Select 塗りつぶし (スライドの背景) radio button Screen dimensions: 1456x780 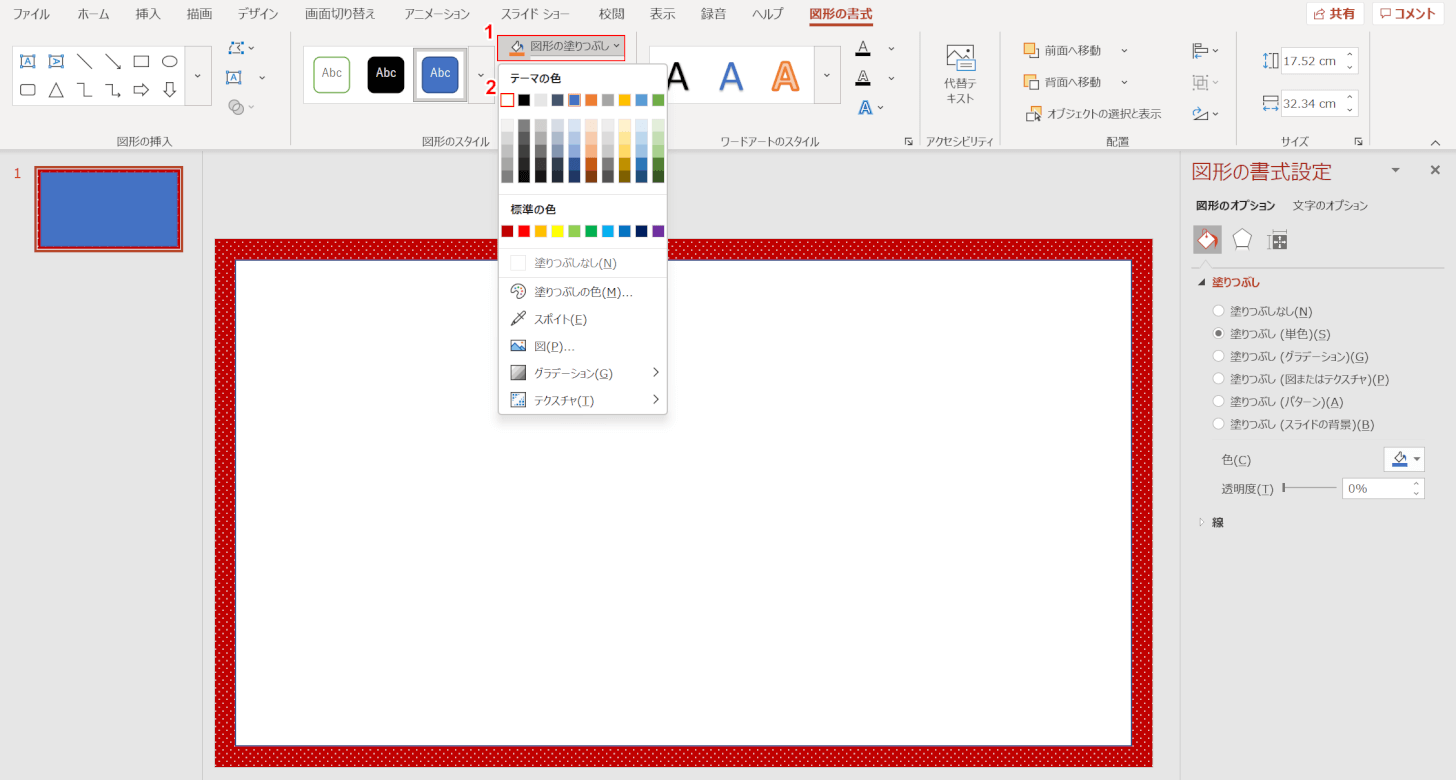(1218, 424)
